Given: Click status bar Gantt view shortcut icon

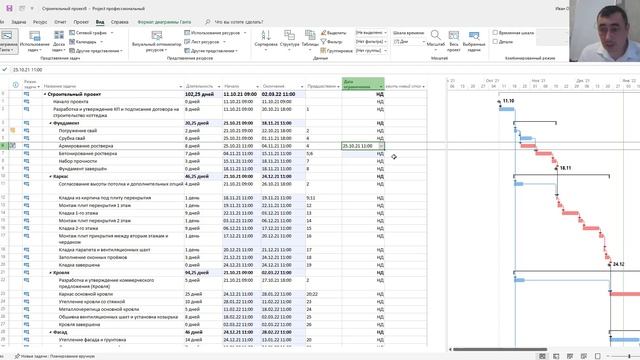Looking at the screenshot, I should tap(542, 356).
